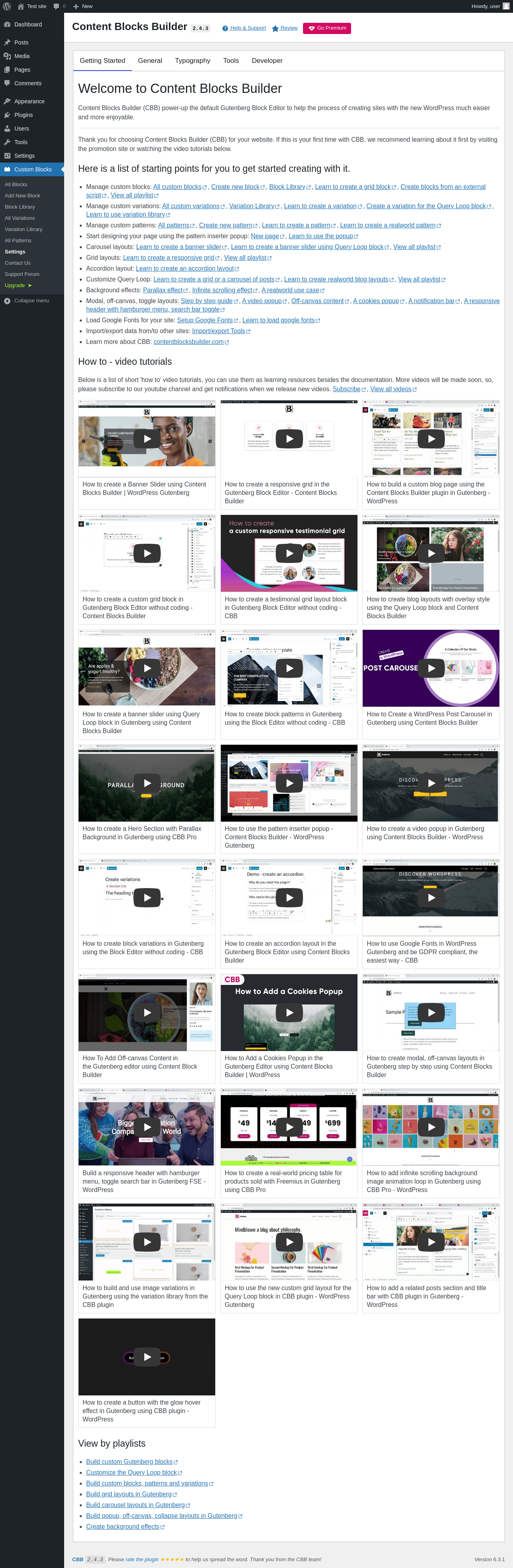Click the rate the plugin footer link
This screenshot has width=513, height=1568.
coord(142,1560)
